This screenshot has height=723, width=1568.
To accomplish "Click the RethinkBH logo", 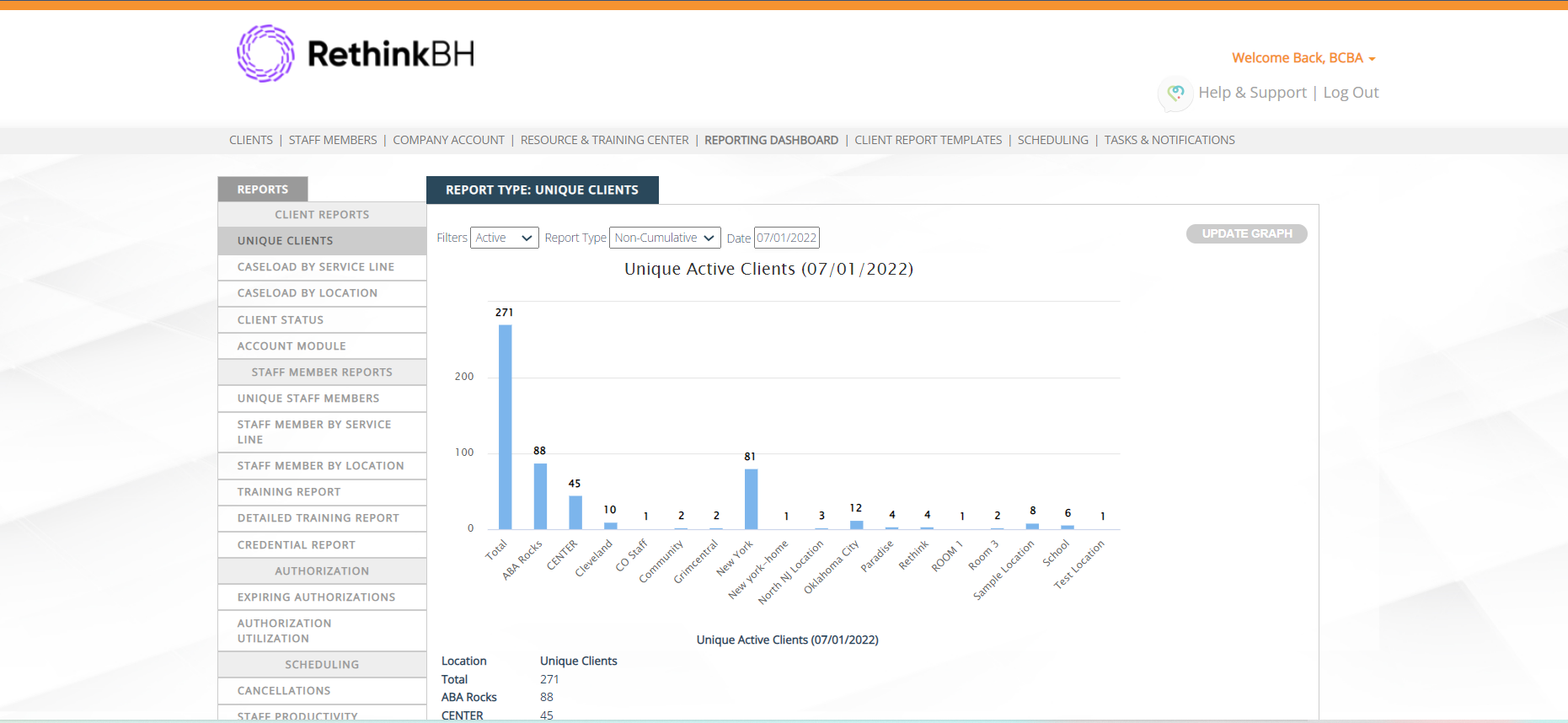I will coord(355,53).
